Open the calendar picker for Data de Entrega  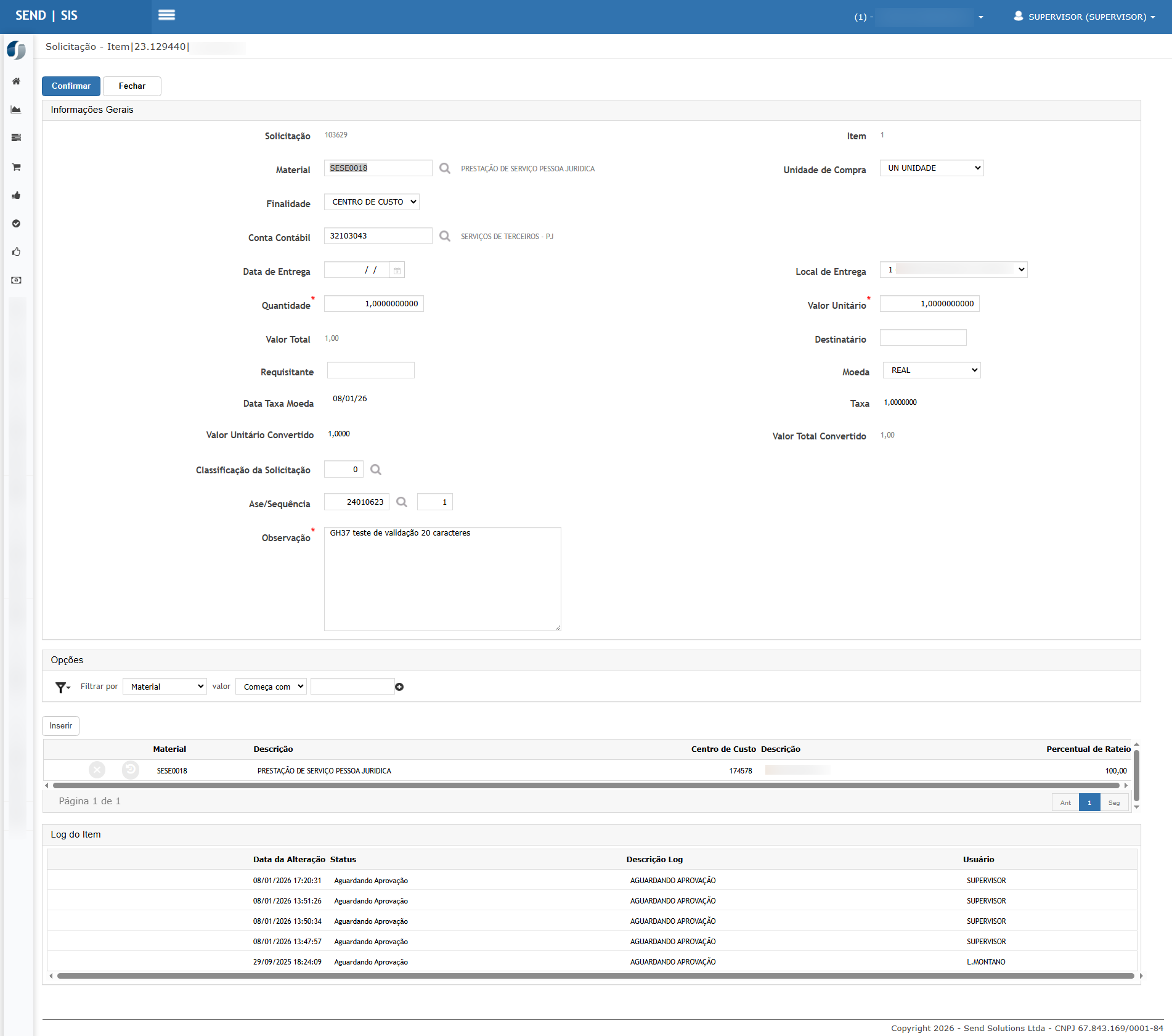pos(397,271)
